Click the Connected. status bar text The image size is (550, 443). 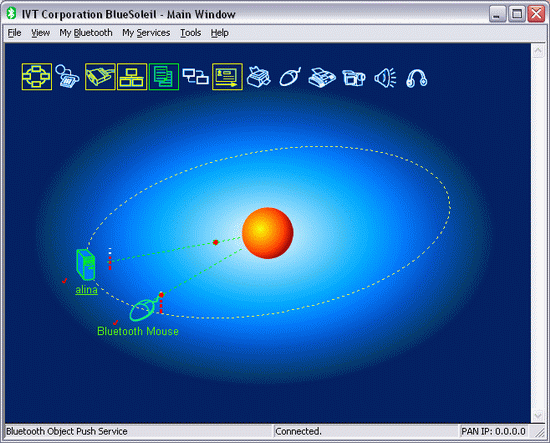[298, 431]
